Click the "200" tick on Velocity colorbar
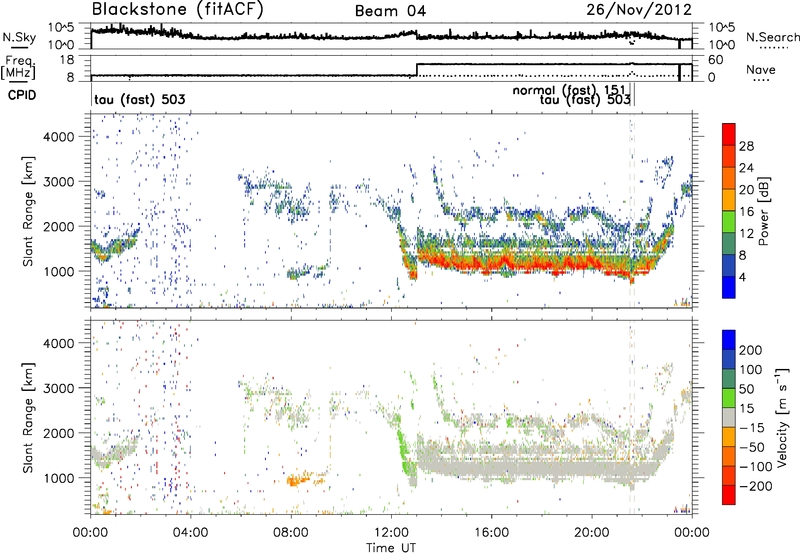The image size is (800, 554). [x=751, y=350]
